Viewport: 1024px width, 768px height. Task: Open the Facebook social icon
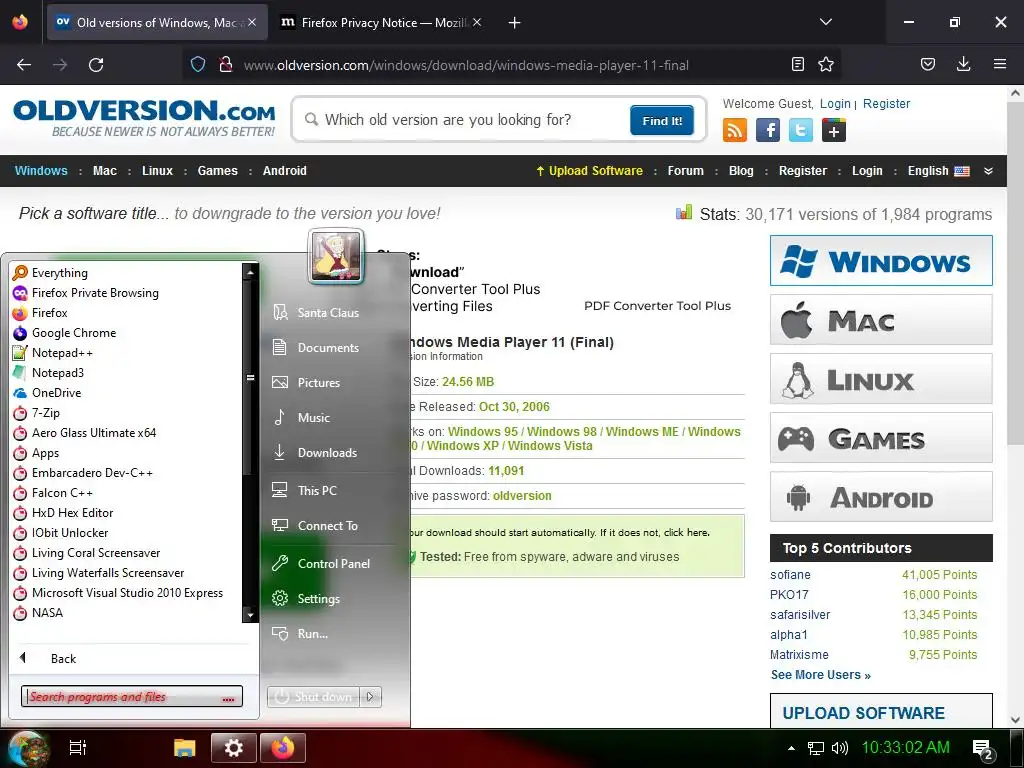pyautogui.click(x=768, y=130)
